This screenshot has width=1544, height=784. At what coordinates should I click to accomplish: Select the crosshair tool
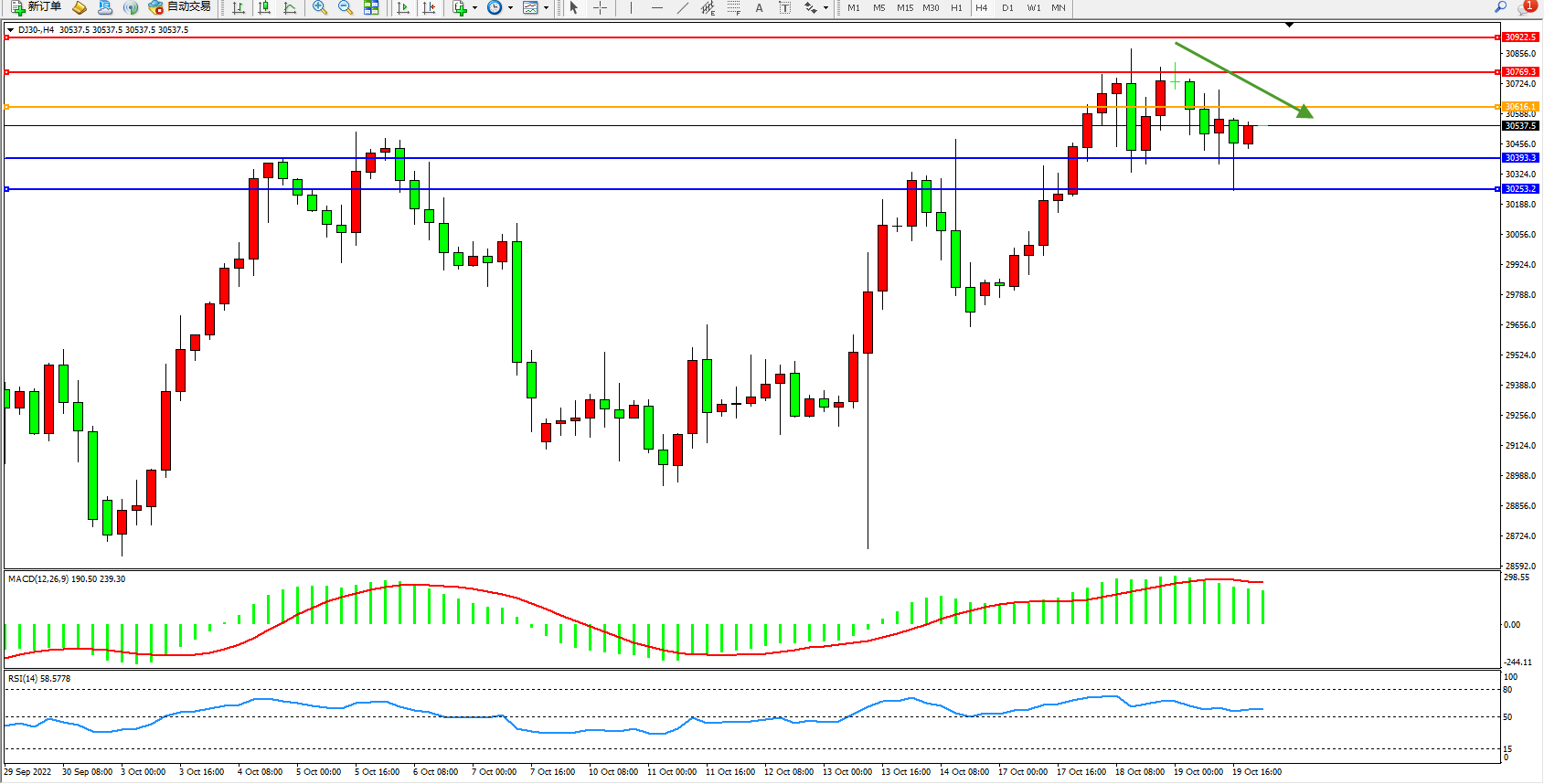point(600,7)
